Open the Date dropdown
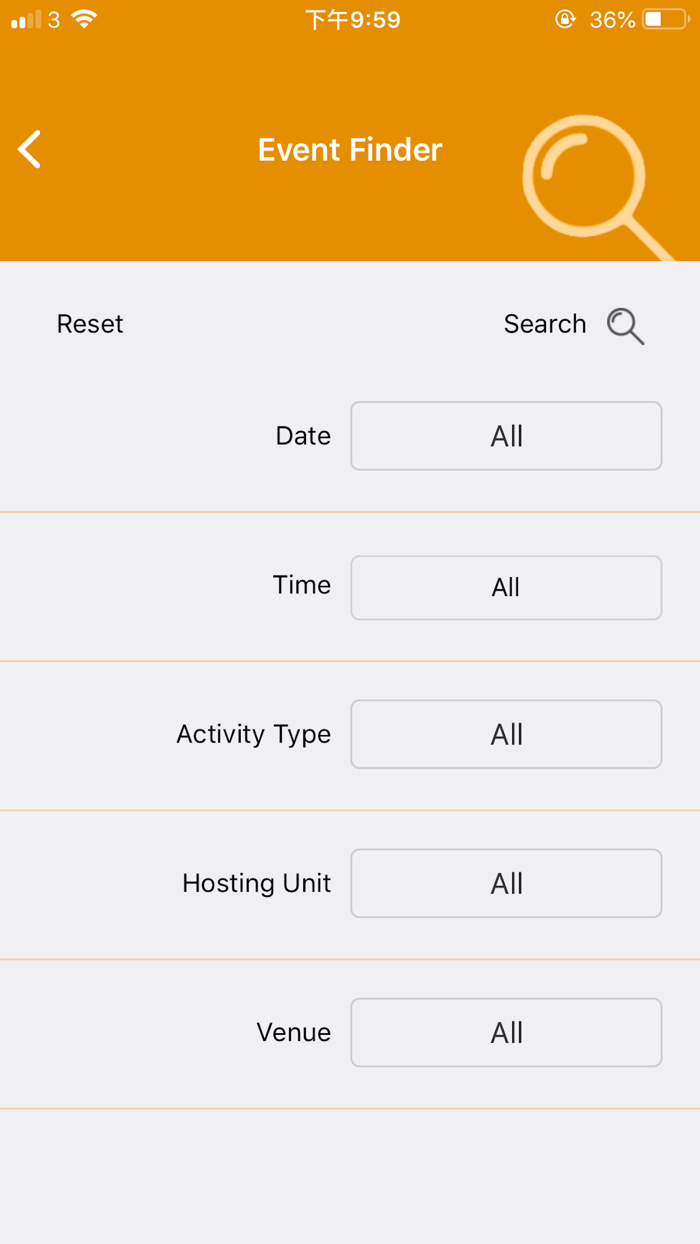Screen dimensions: 700x1244 click(506, 436)
